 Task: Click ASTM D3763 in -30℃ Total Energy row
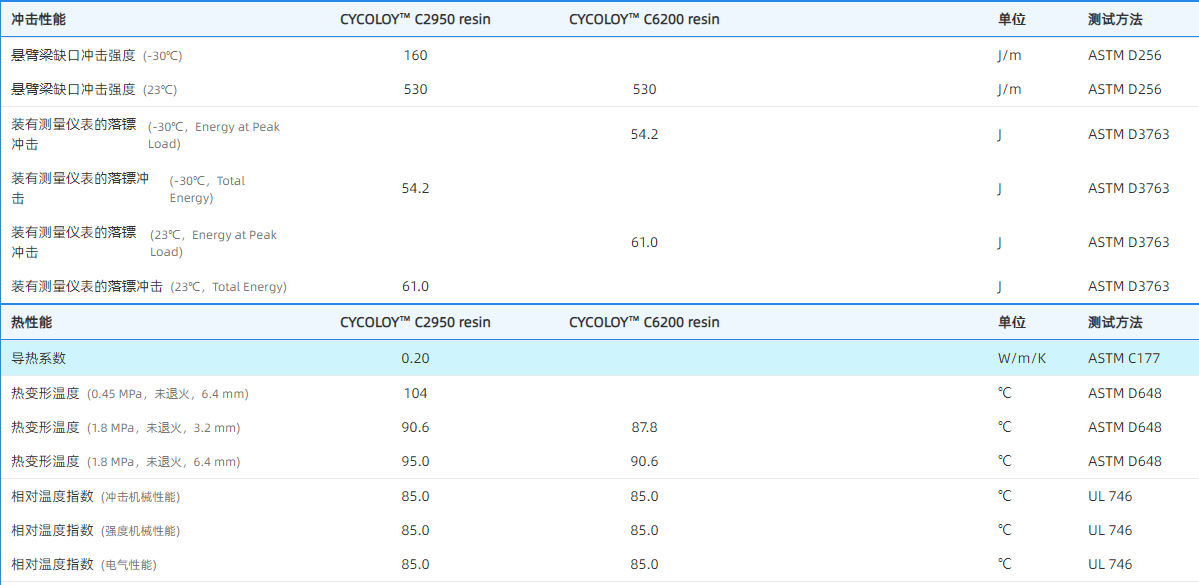click(1129, 188)
